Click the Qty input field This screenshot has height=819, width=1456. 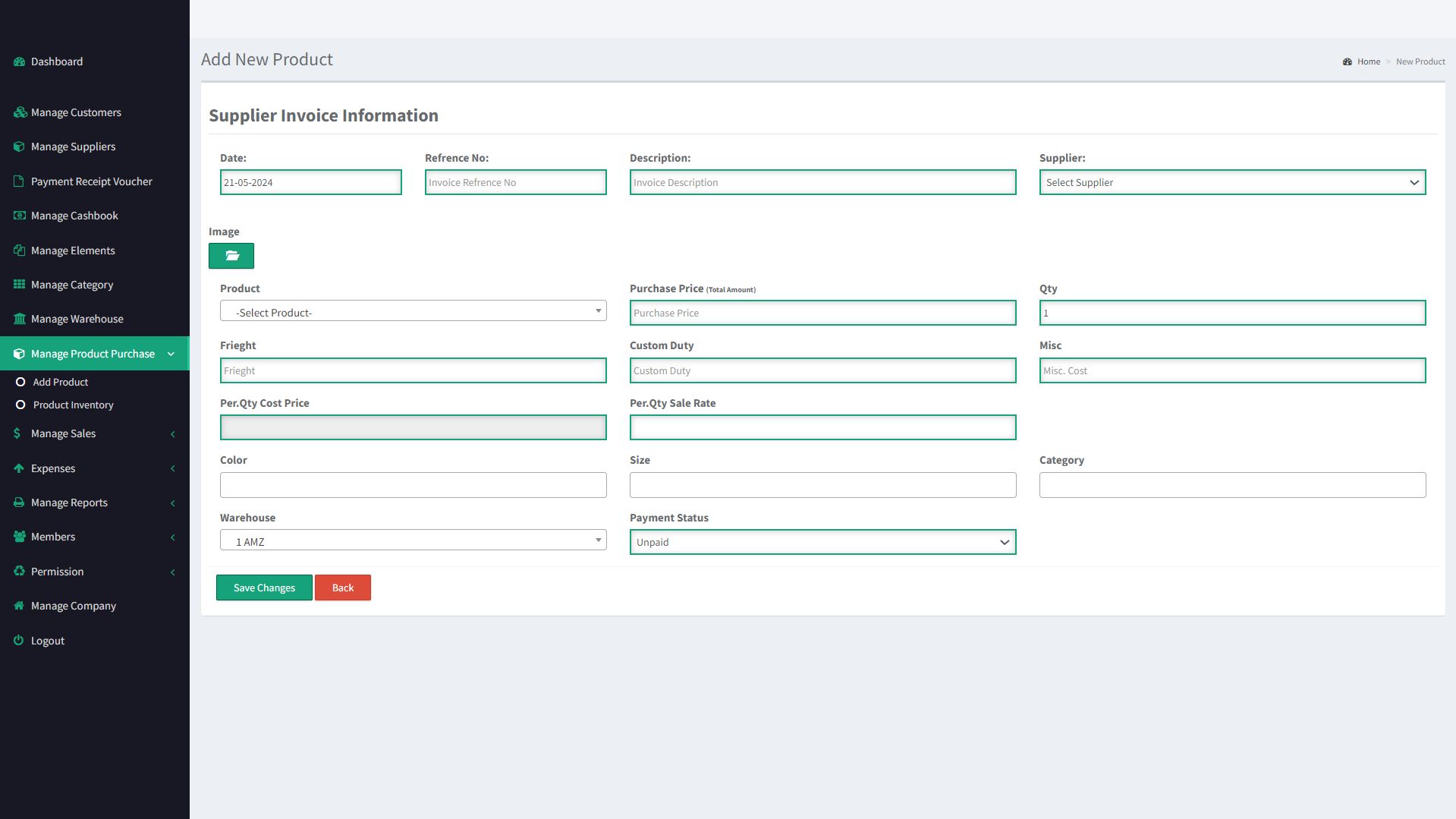coord(1232,313)
